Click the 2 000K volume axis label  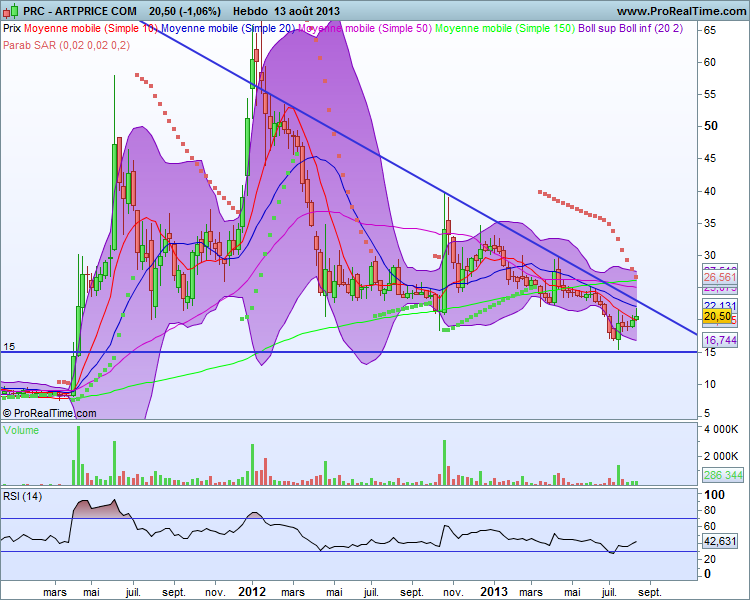[721, 456]
